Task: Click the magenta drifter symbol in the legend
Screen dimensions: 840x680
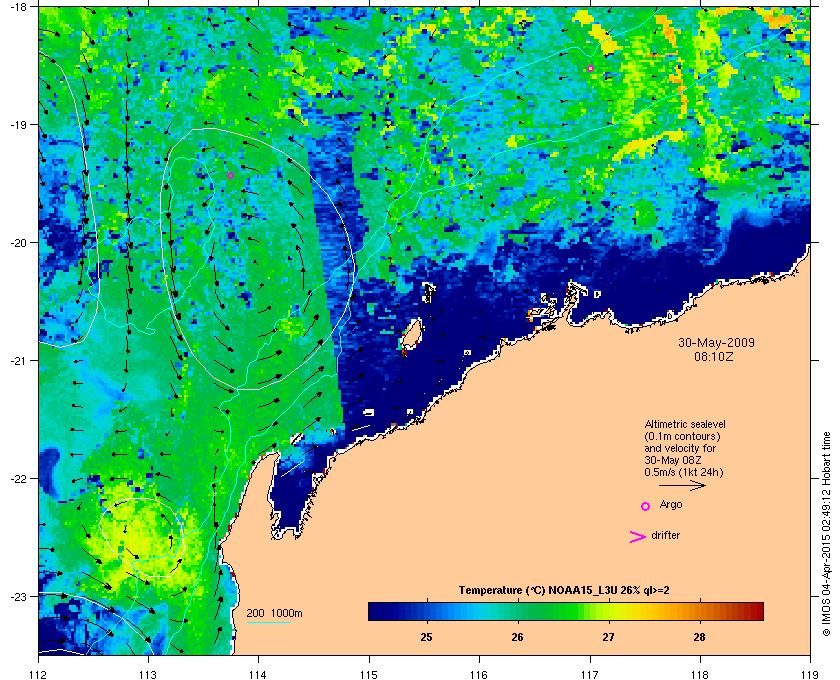Action: 637,537
